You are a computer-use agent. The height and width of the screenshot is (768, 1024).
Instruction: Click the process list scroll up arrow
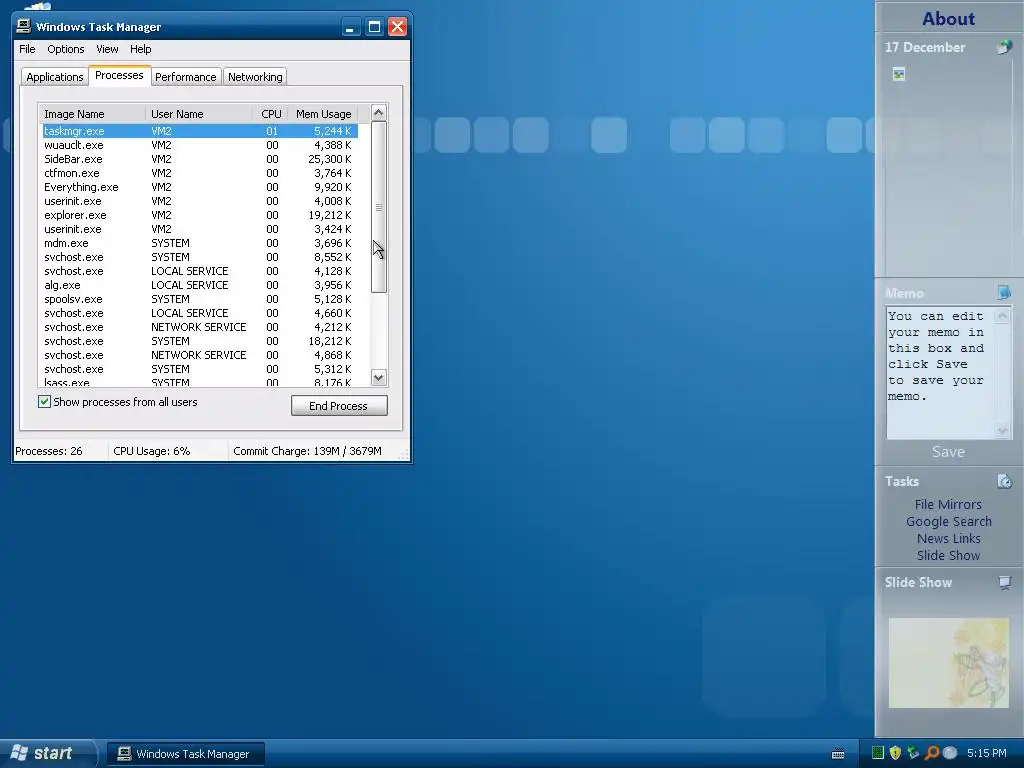click(379, 113)
